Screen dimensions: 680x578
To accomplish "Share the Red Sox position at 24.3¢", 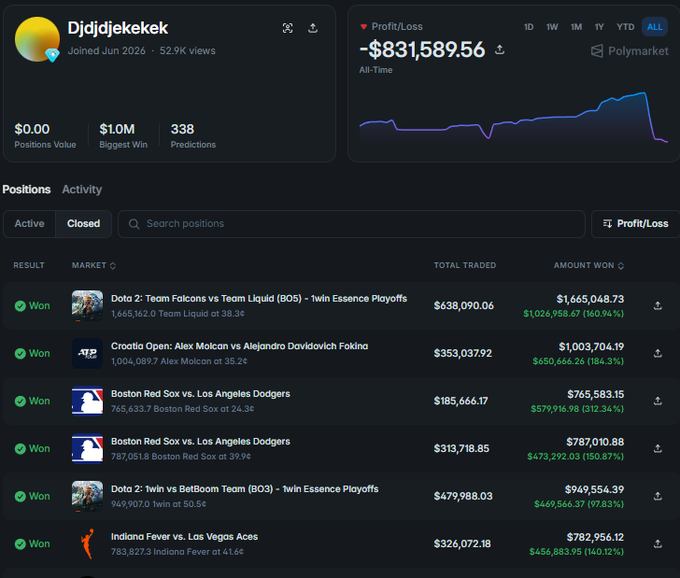I will click(x=657, y=401).
